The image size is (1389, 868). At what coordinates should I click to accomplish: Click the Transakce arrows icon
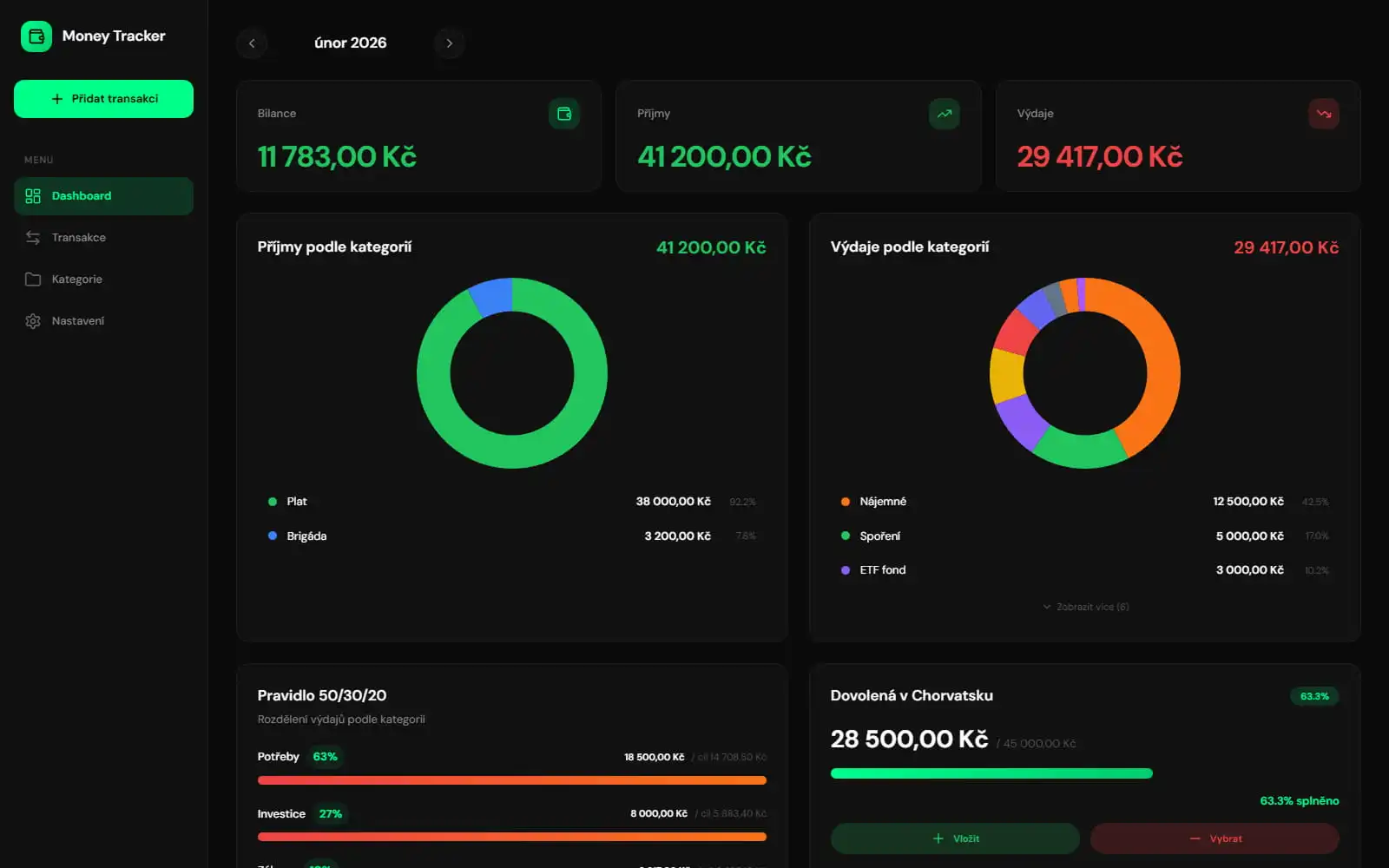[33, 237]
